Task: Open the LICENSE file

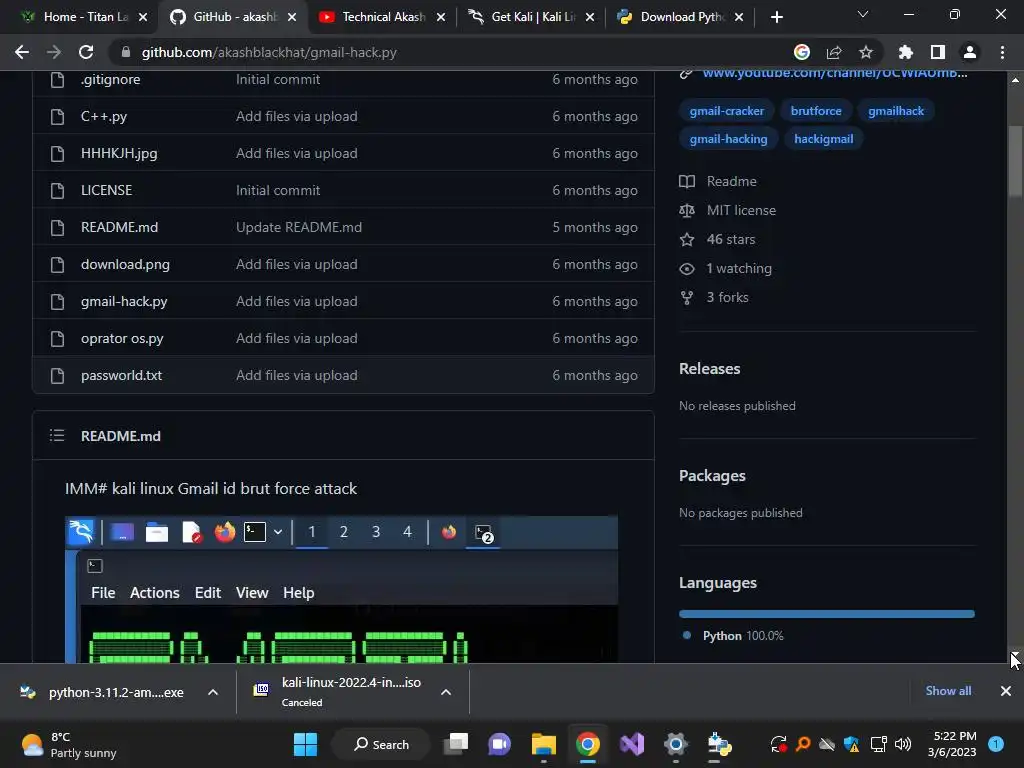Action: [x=106, y=190]
